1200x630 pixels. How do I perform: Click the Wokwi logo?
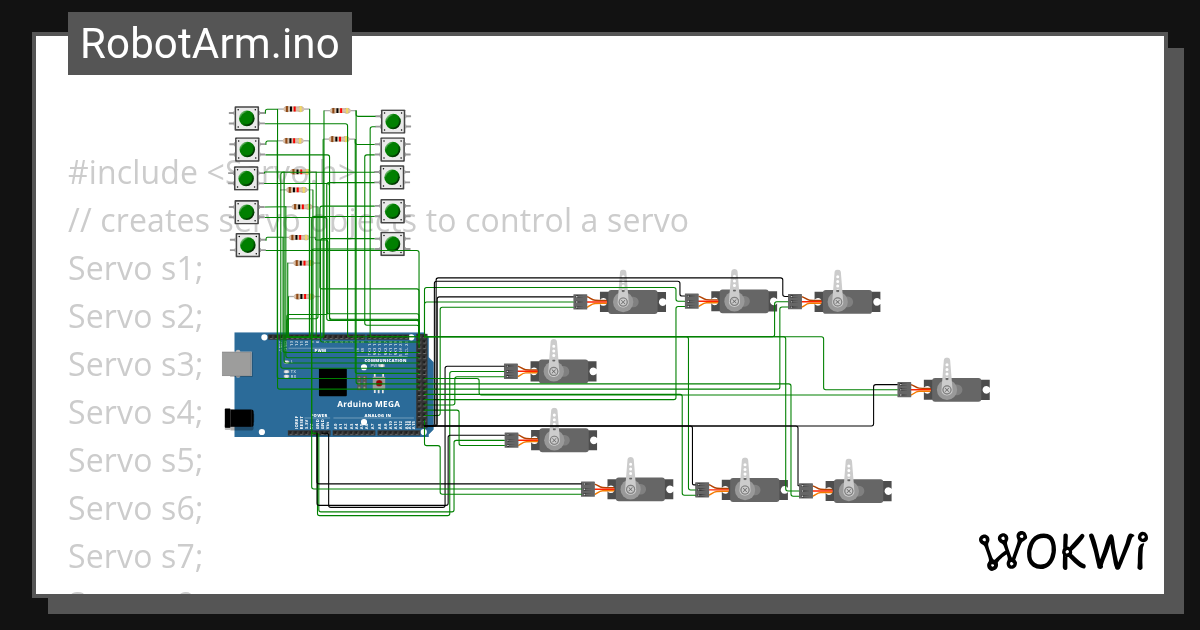point(1065,549)
